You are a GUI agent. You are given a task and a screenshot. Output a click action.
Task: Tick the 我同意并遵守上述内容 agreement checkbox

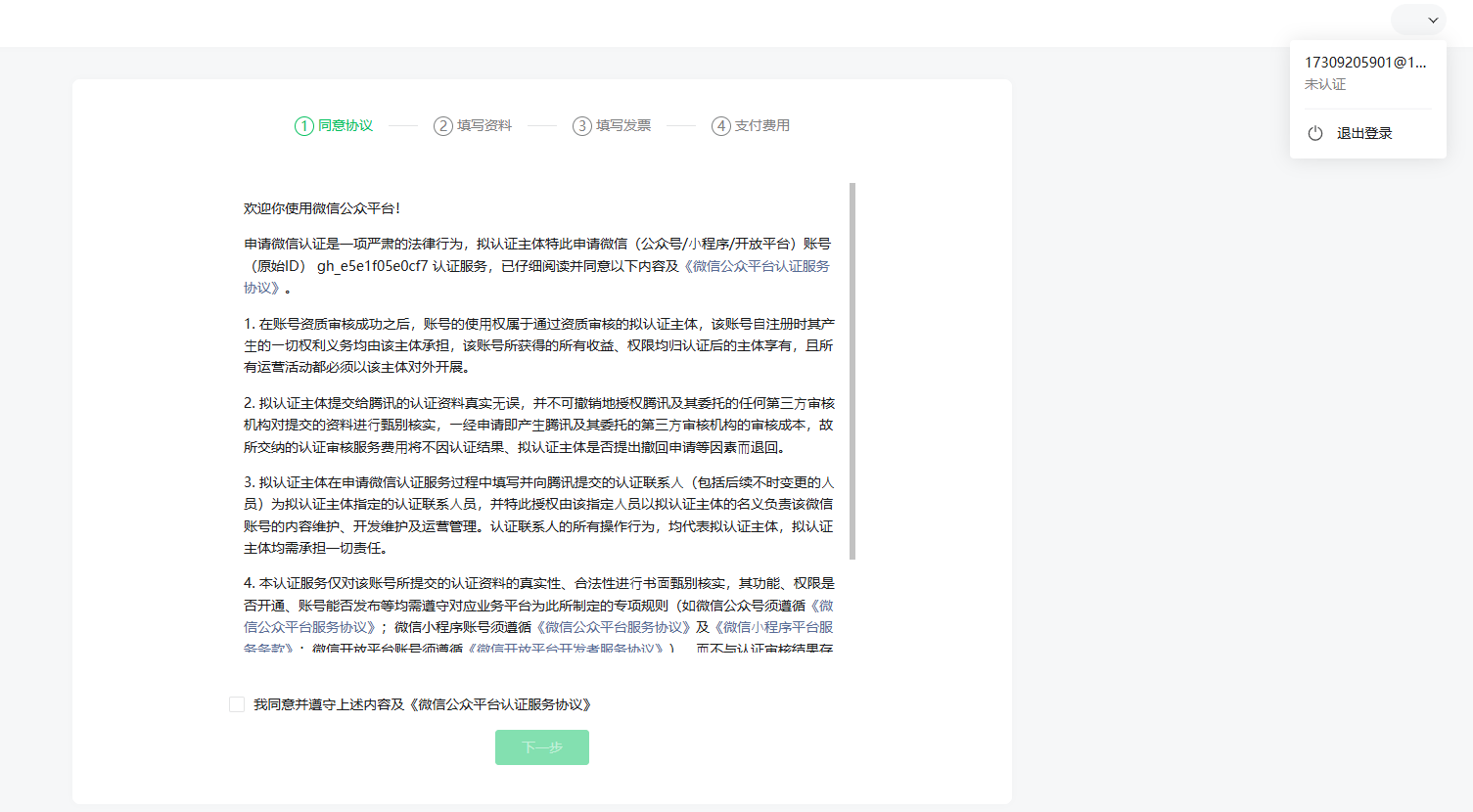[x=237, y=704]
